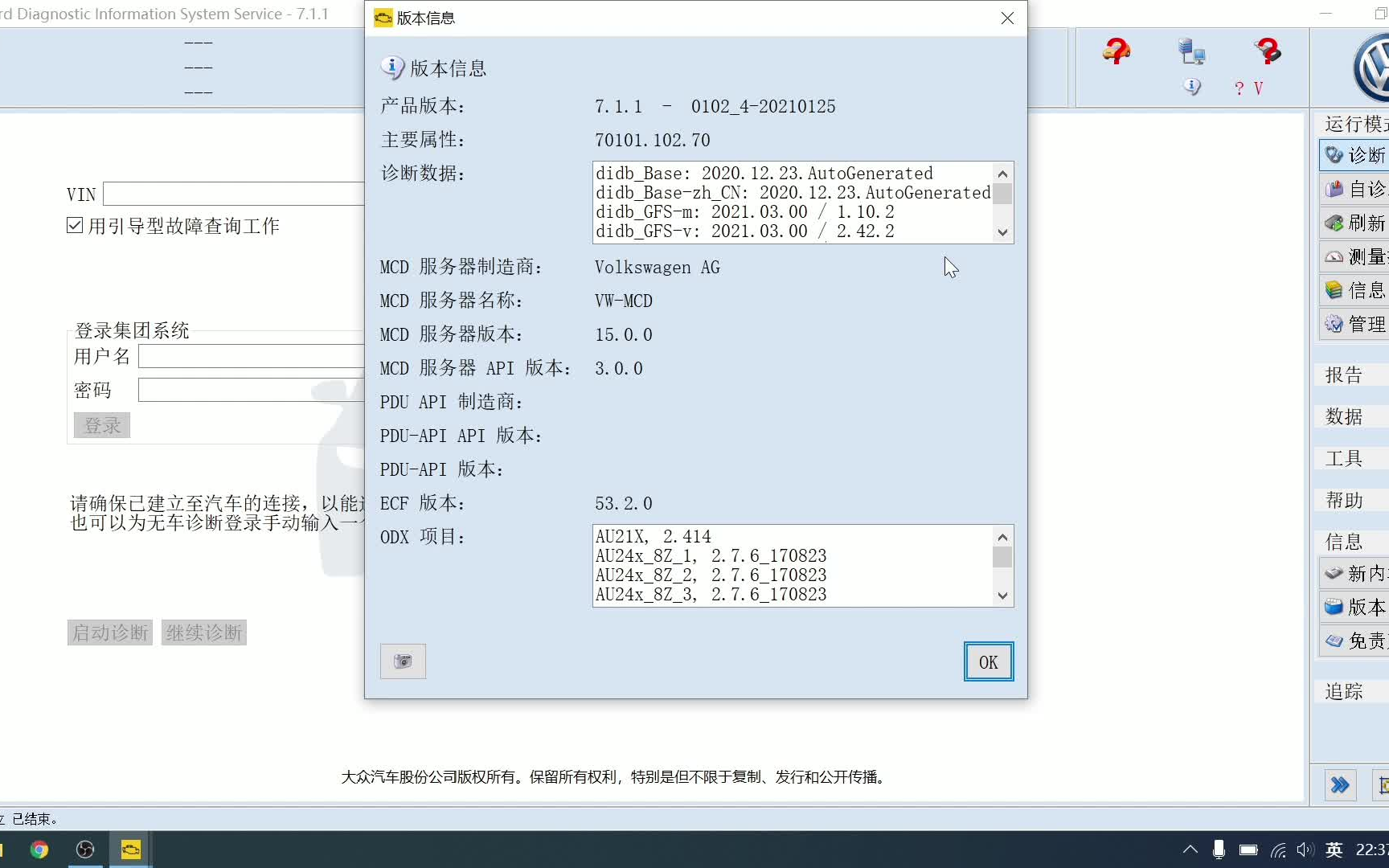
Task: Select the 刷新 flash mode icon
Action: click(x=1358, y=223)
